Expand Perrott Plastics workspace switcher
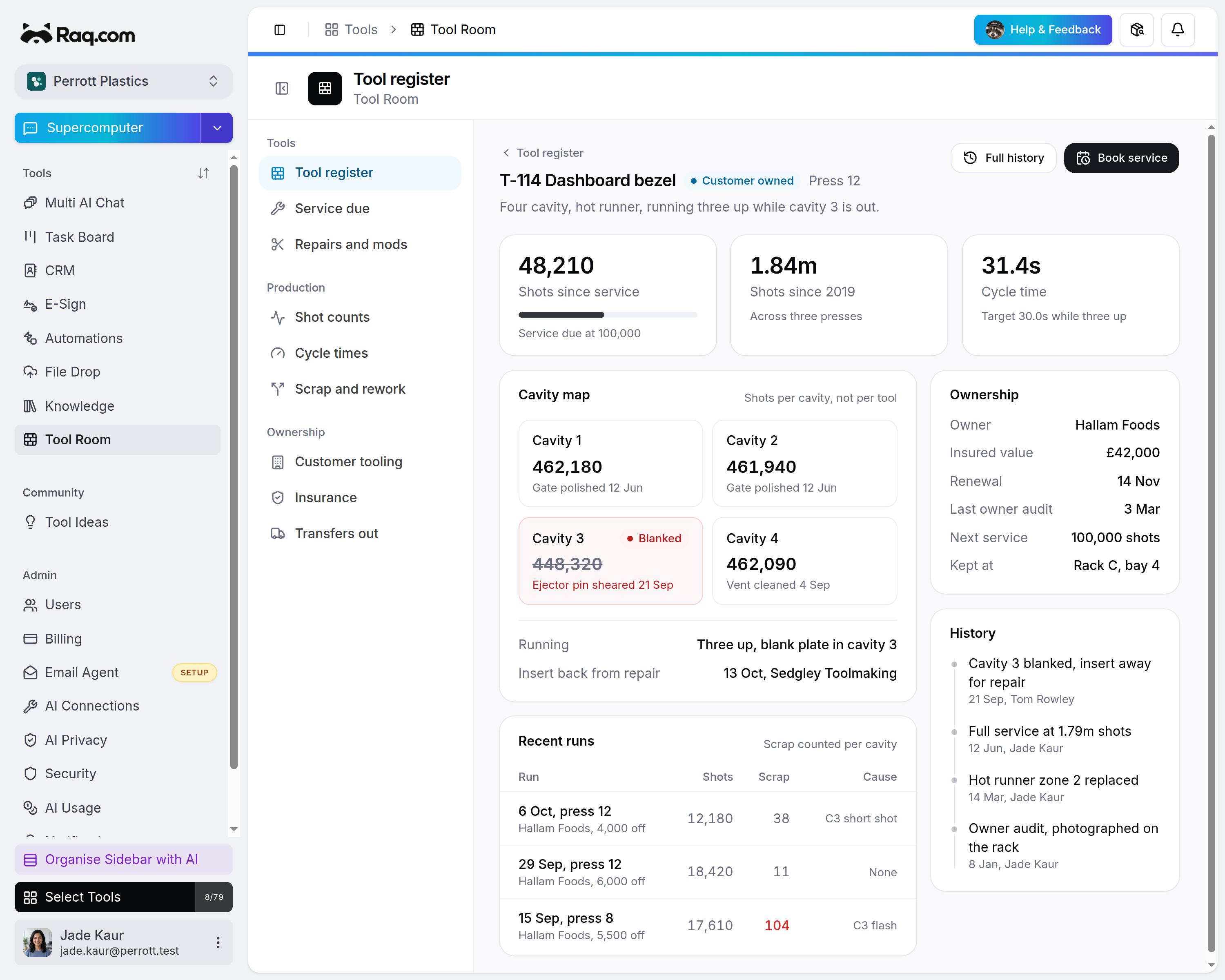This screenshot has height=980, width=1225. (x=123, y=81)
